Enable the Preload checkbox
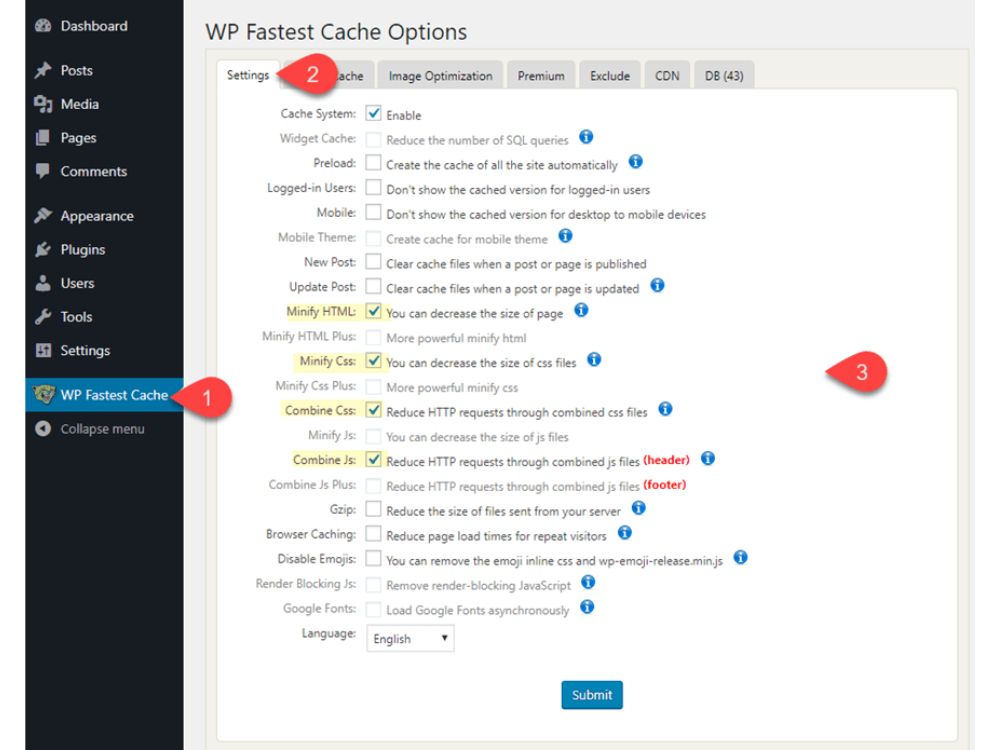The height and width of the screenshot is (750, 1000). 374,163
